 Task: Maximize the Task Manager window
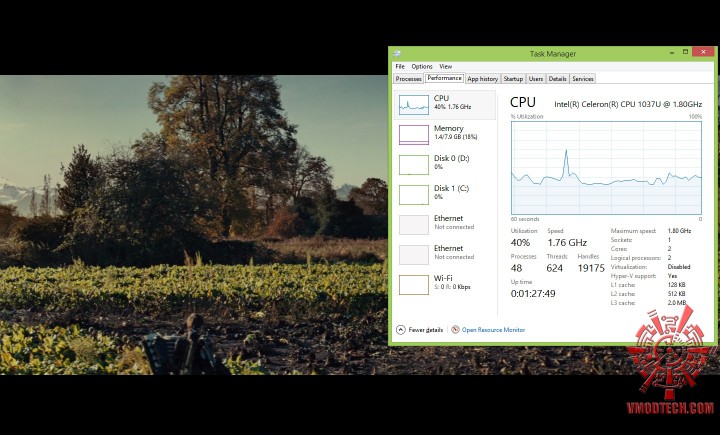coord(685,52)
